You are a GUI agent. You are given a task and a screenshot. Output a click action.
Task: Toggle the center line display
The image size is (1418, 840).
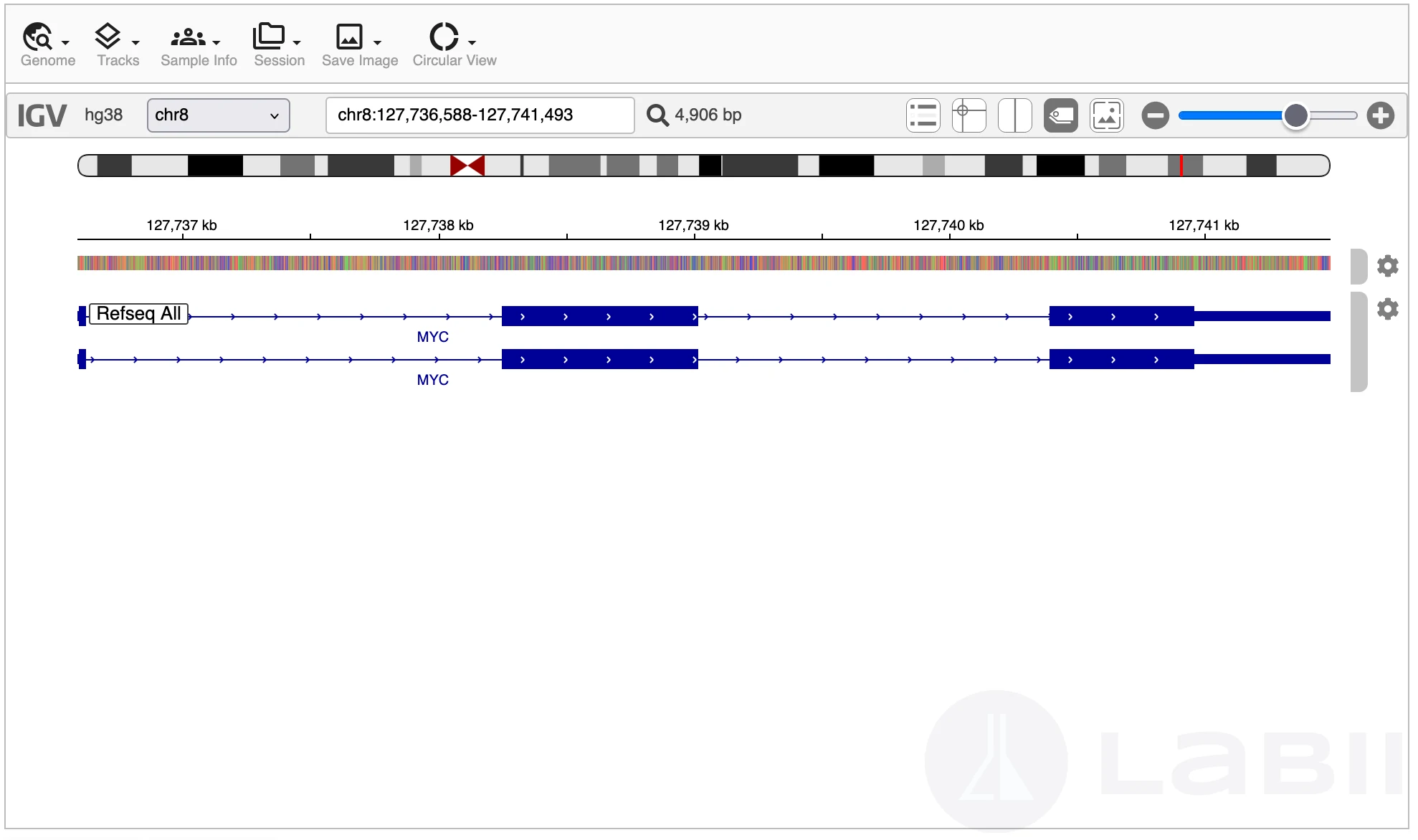[x=1014, y=115]
